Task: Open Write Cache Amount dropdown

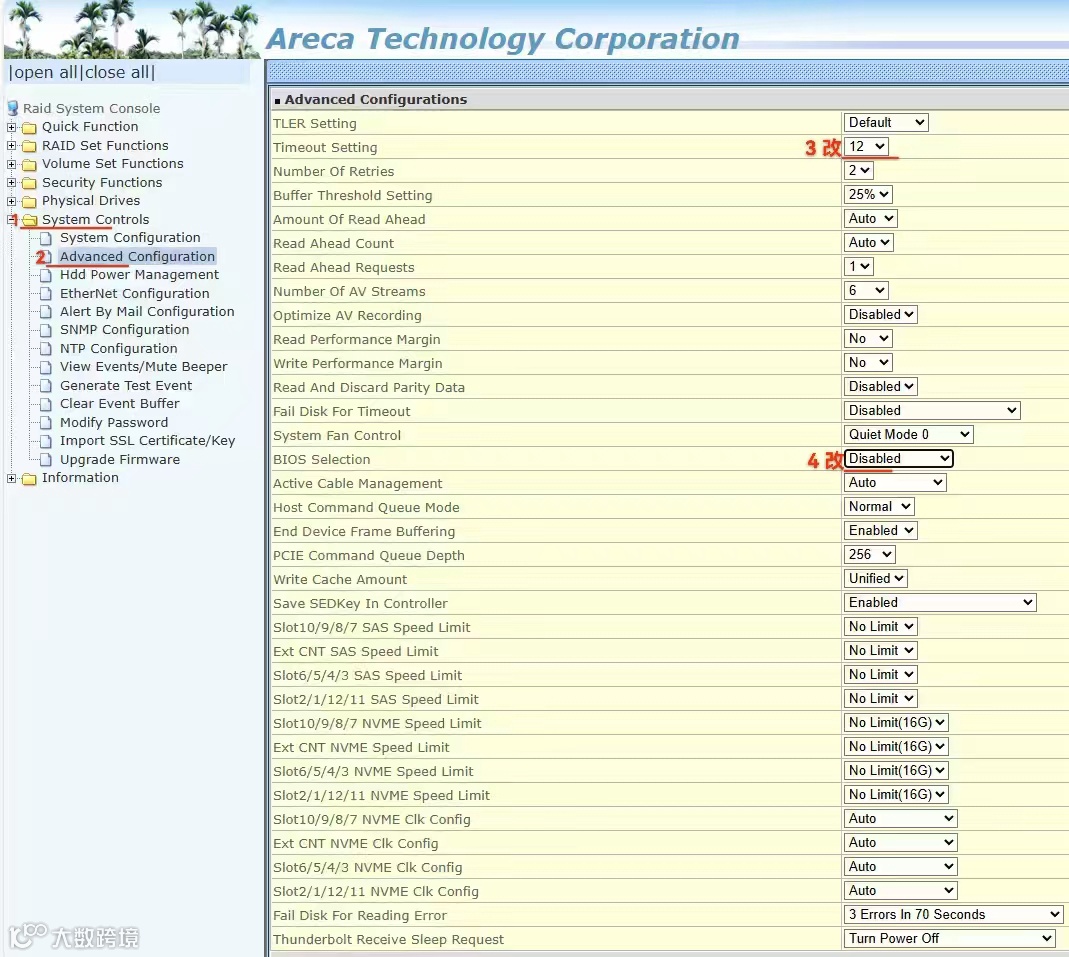Action: [x=875, y=579]
